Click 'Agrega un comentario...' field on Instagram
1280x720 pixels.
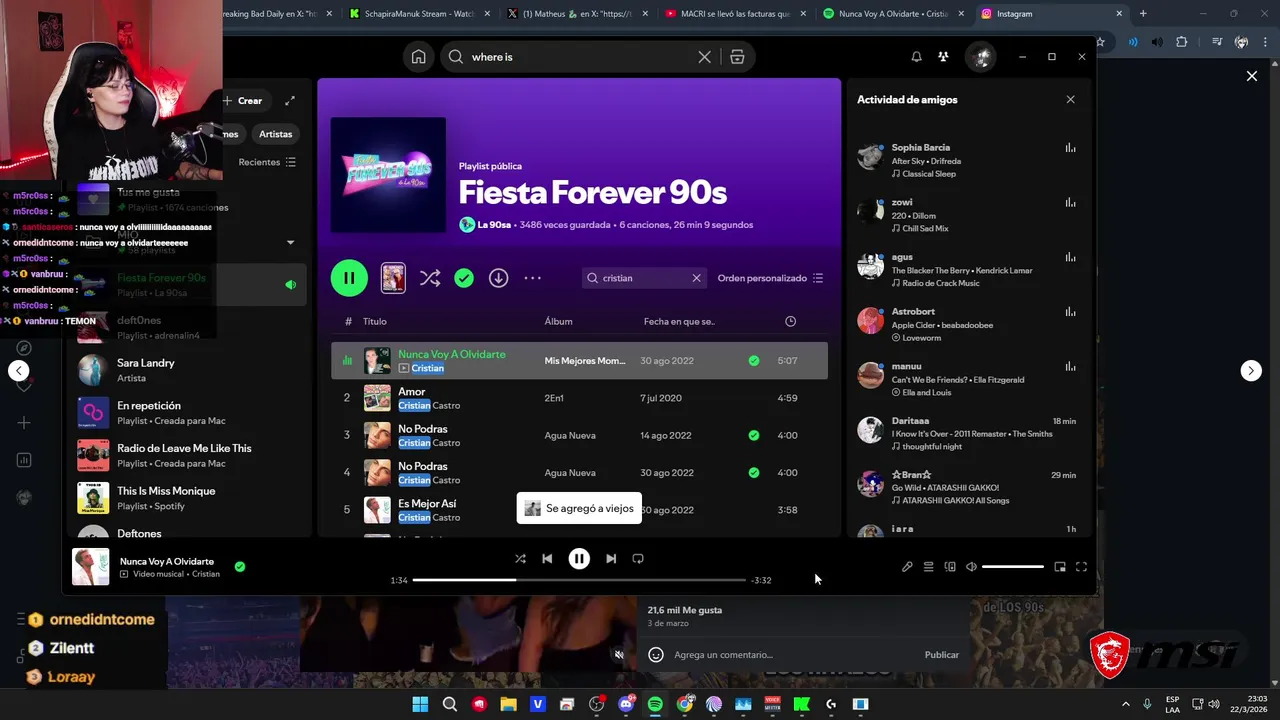pyautogui.click(x=723, y=655)
